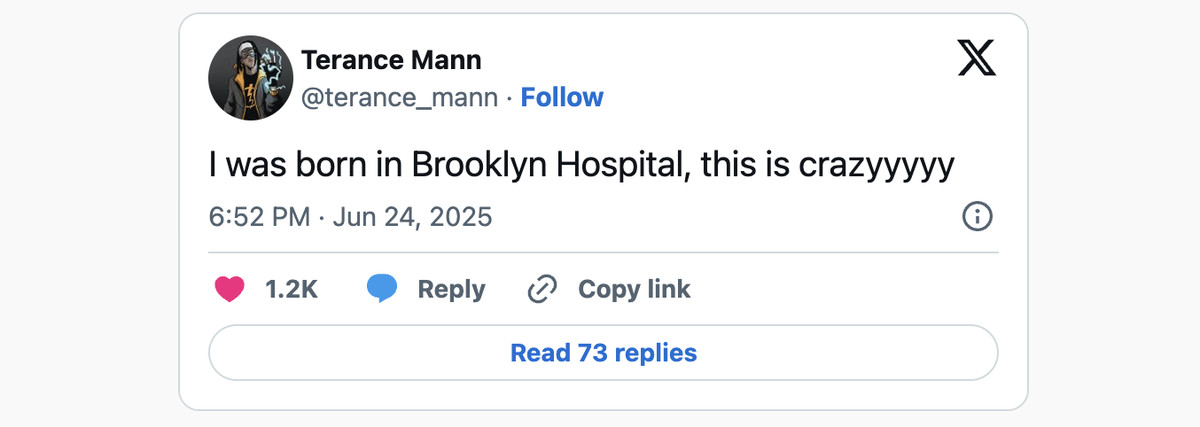Open the tweet info circle icon
The height and width of the screenshot is (427, 1200).
coord(976,216)
